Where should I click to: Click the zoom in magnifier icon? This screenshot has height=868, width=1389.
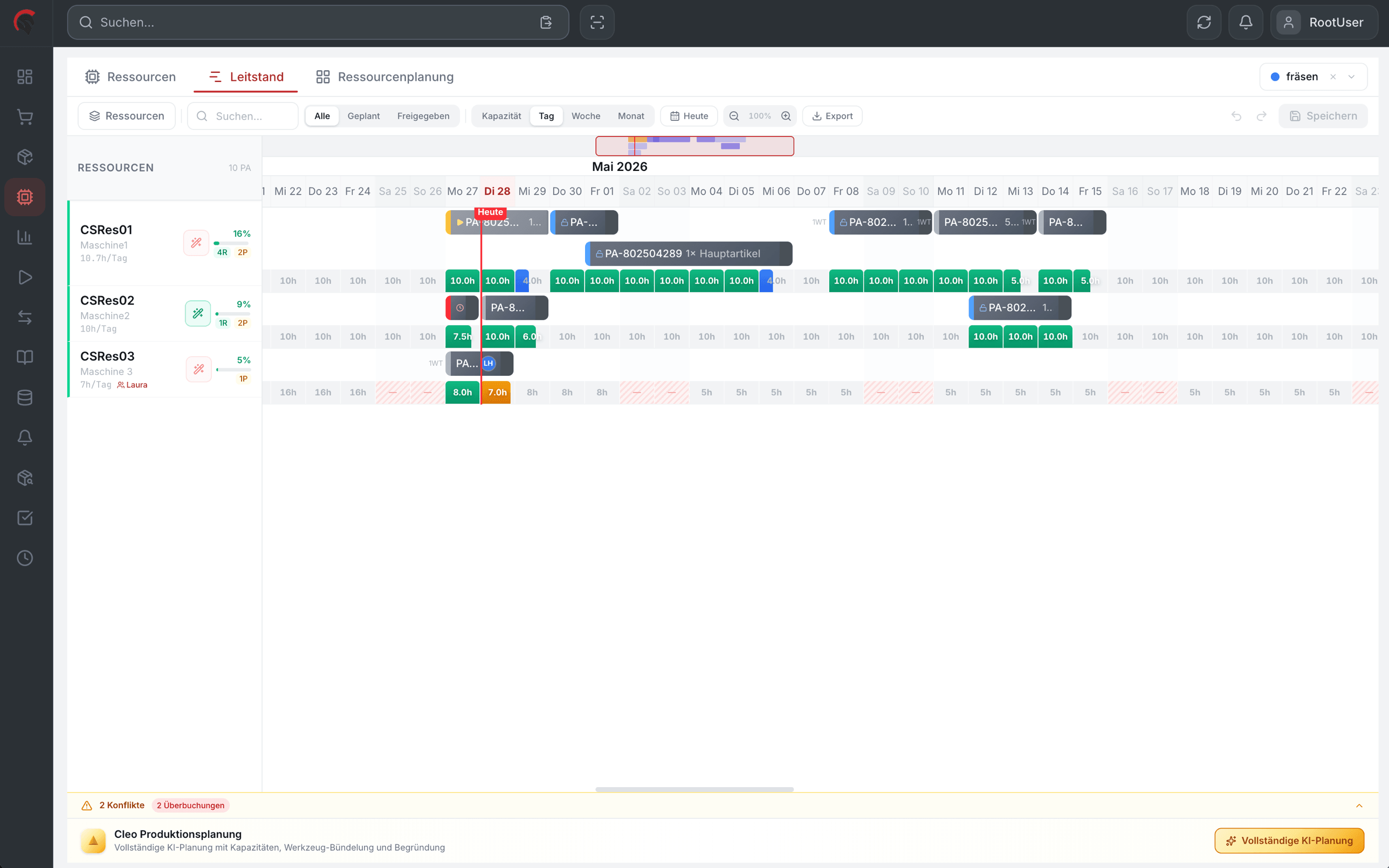click(786, 116)
